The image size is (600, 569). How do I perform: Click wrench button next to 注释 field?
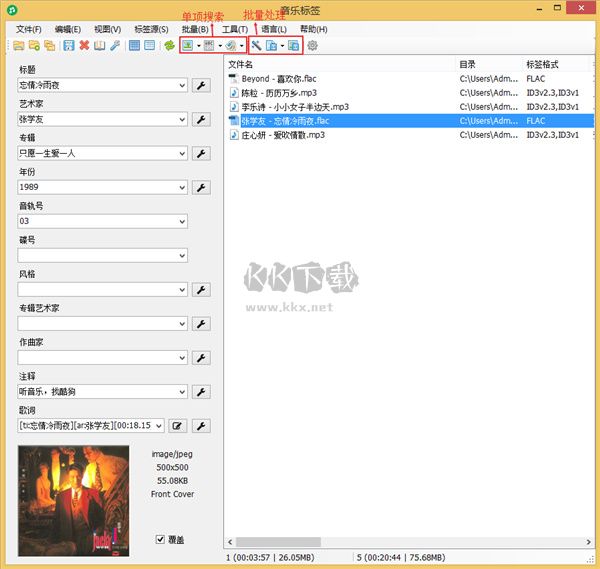coord(201,392)
